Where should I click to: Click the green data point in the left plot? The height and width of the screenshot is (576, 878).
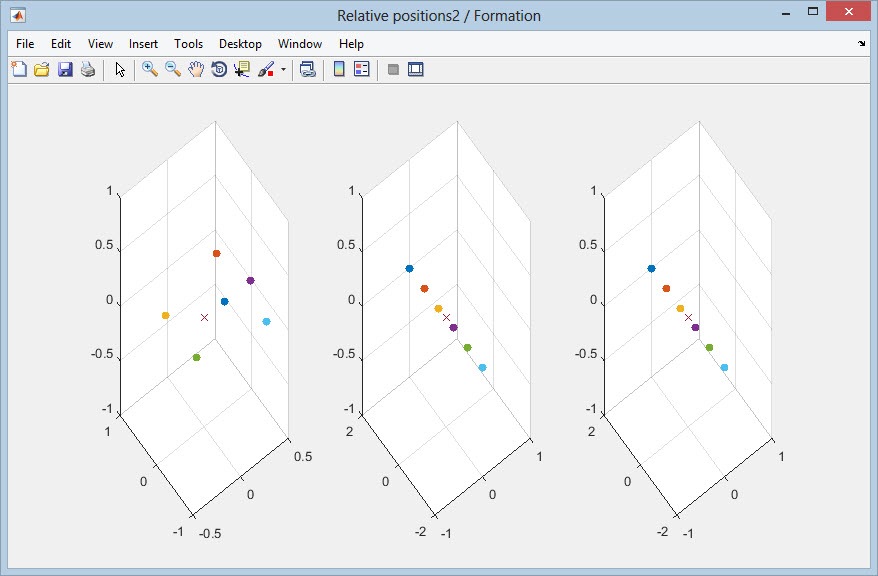[x=197, y=358]
